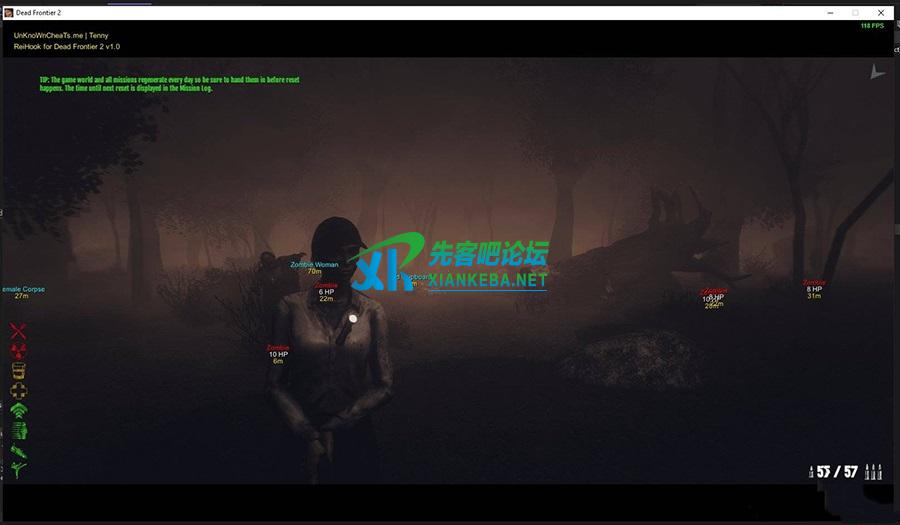Click the grey compass arrow indicator
Viewport: 900px width, 525px height.
pos(877,72)
